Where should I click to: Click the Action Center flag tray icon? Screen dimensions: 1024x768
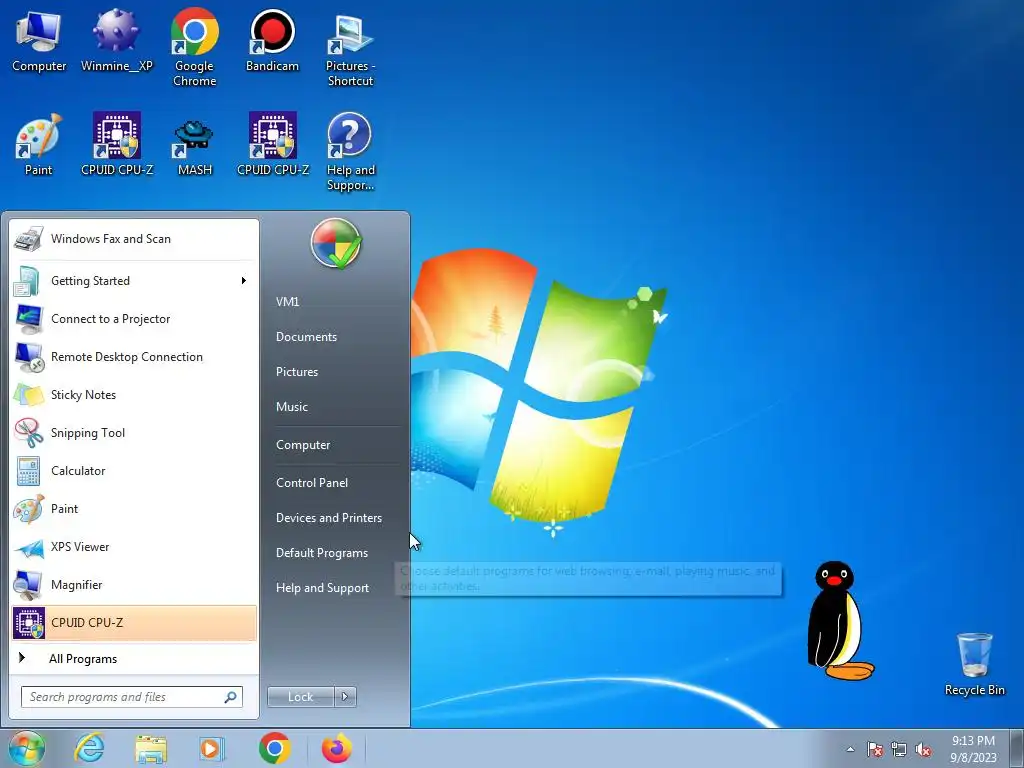coord(875,750)
